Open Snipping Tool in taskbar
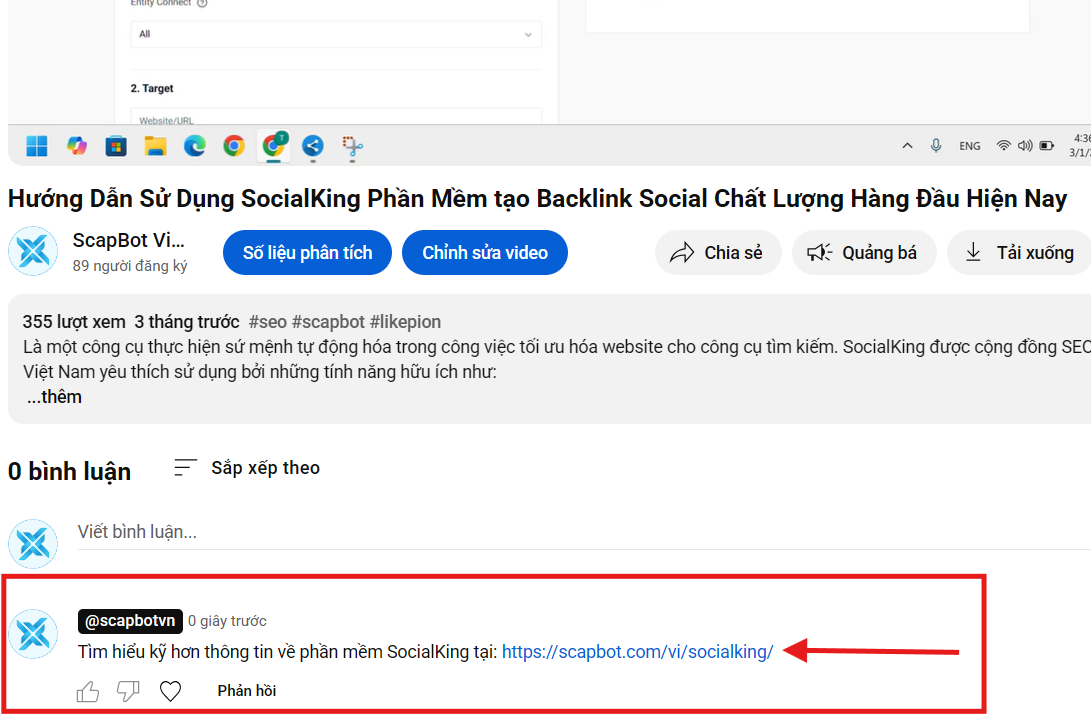The image size is (1091, 717). pyautogui.click(x=352, y=146)
